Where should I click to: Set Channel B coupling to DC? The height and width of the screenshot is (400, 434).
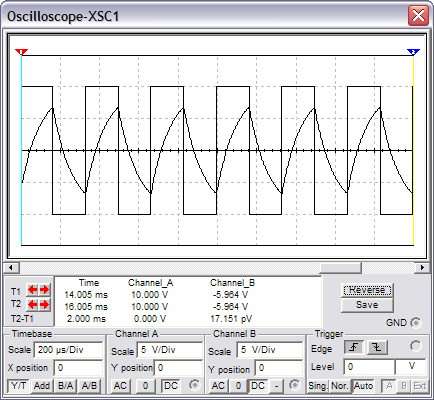click(258, 386)
